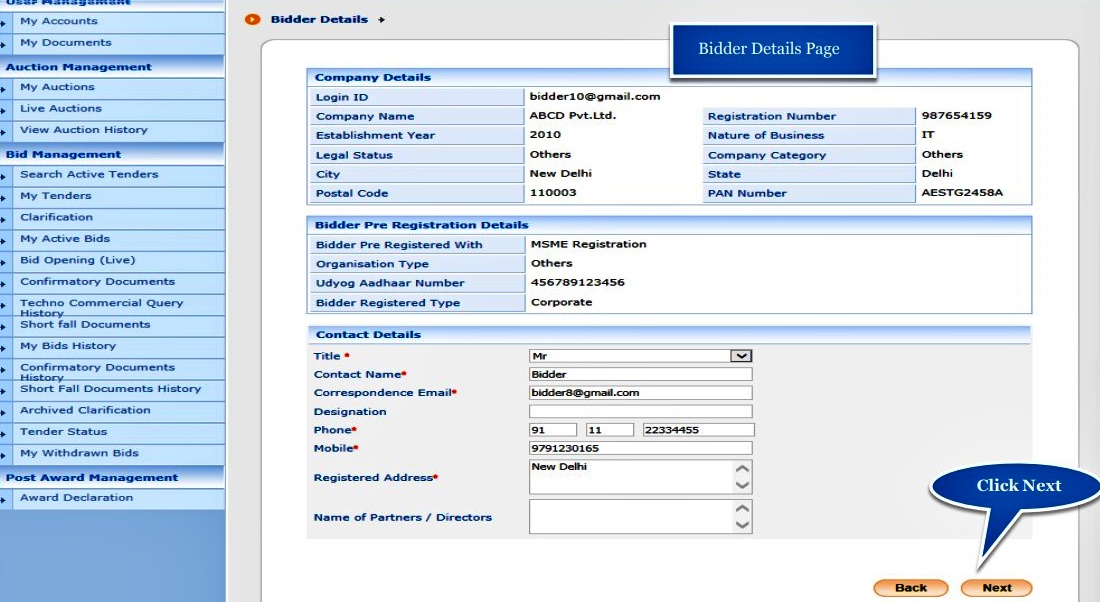Open the Title dropdown showing Mr

click(x=640, y=356)
